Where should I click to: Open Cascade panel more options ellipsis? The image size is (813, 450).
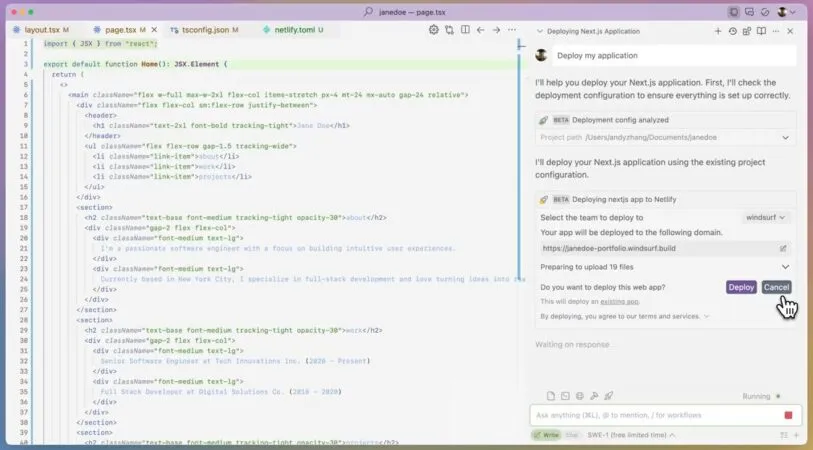pos(776,31)
